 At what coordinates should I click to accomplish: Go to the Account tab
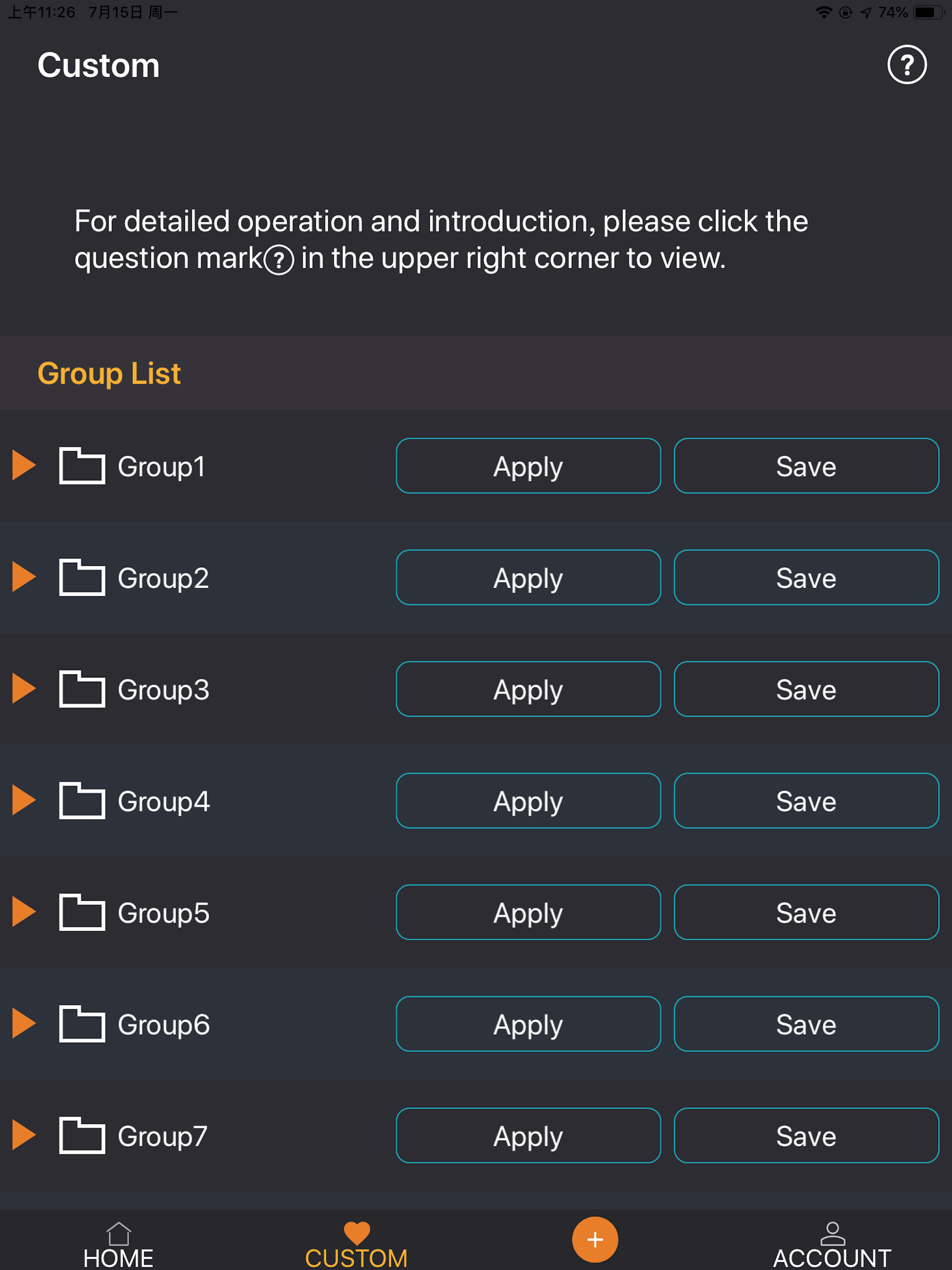point(832,1245)
